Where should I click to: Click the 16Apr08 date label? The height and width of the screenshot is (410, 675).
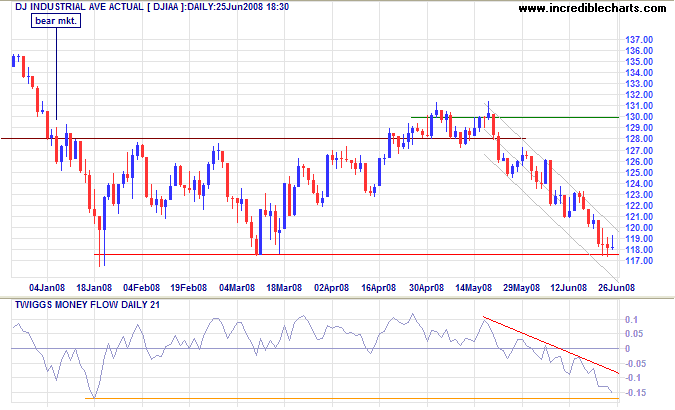tap(378, 288)
